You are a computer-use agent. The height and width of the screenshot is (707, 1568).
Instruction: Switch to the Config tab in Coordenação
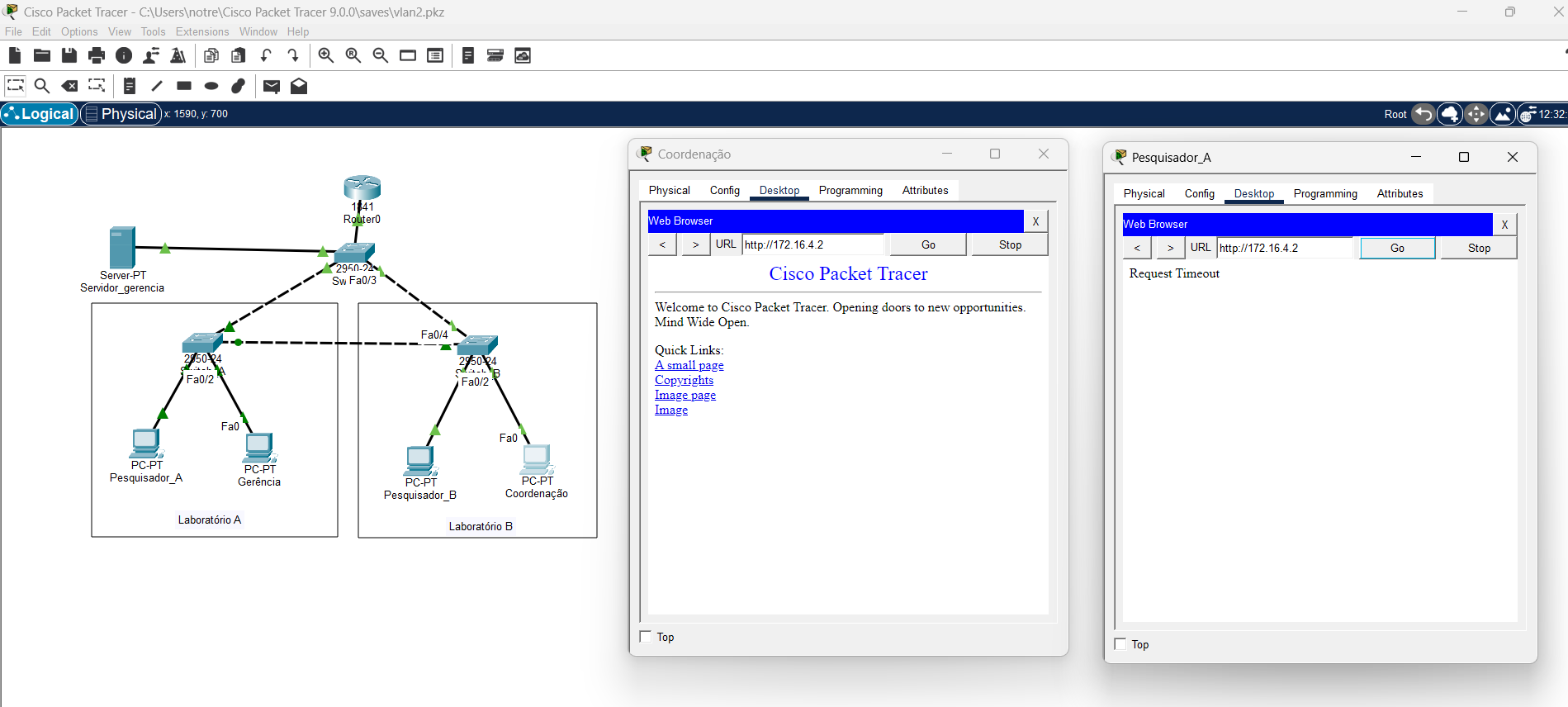(725, 190)
